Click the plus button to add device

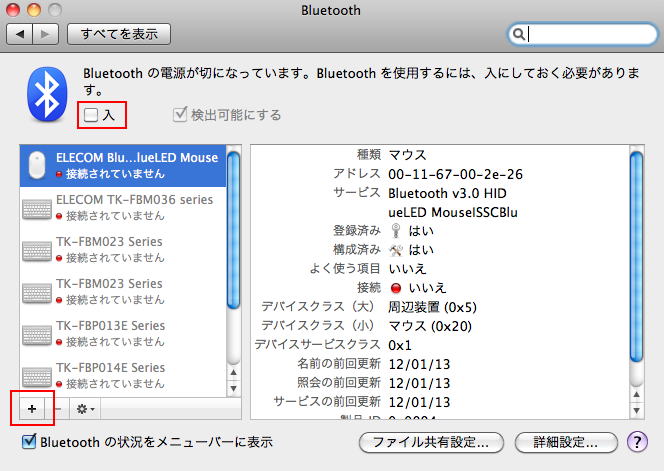pos(32,409)
